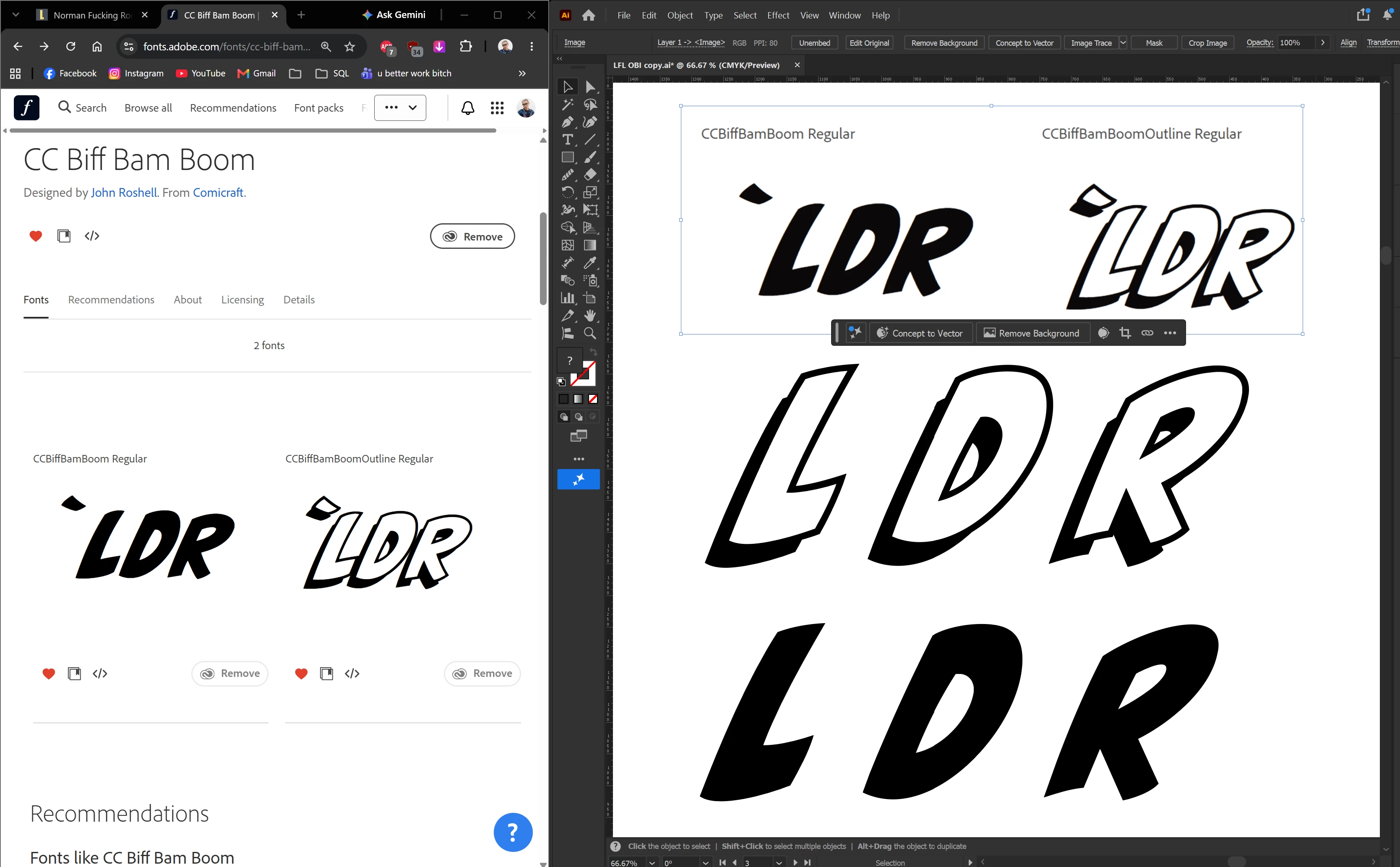Select the Scale tool
The image size is (1400, 867).
[x=590, y=192]
